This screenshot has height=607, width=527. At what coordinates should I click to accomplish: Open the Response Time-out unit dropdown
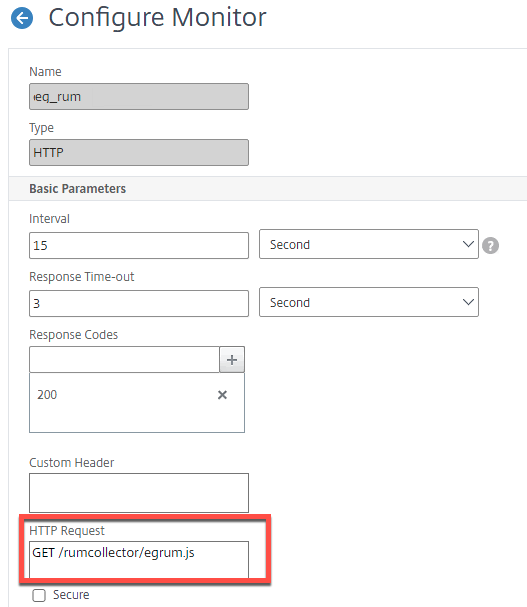coord(369,302)
